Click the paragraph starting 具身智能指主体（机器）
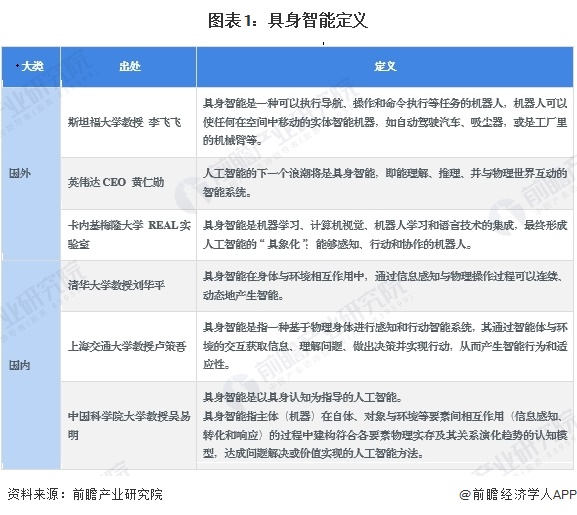The width and height of the screenshot is (577, 515). point(385,435)
